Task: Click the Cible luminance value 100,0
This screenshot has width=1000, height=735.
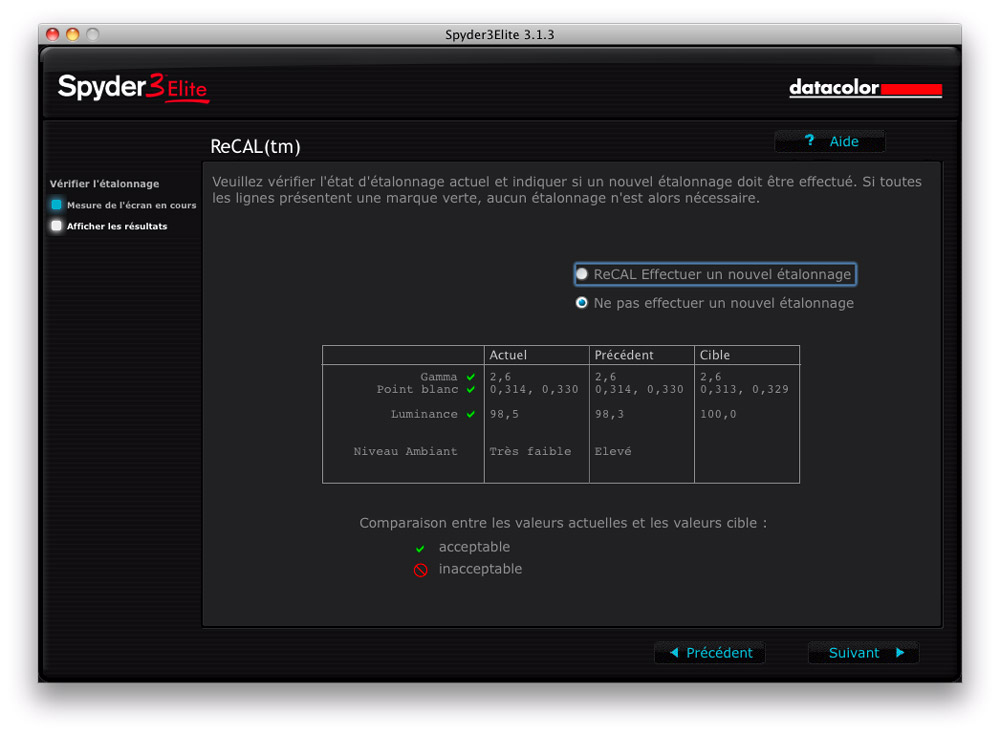Action: (x=718, y=414)
